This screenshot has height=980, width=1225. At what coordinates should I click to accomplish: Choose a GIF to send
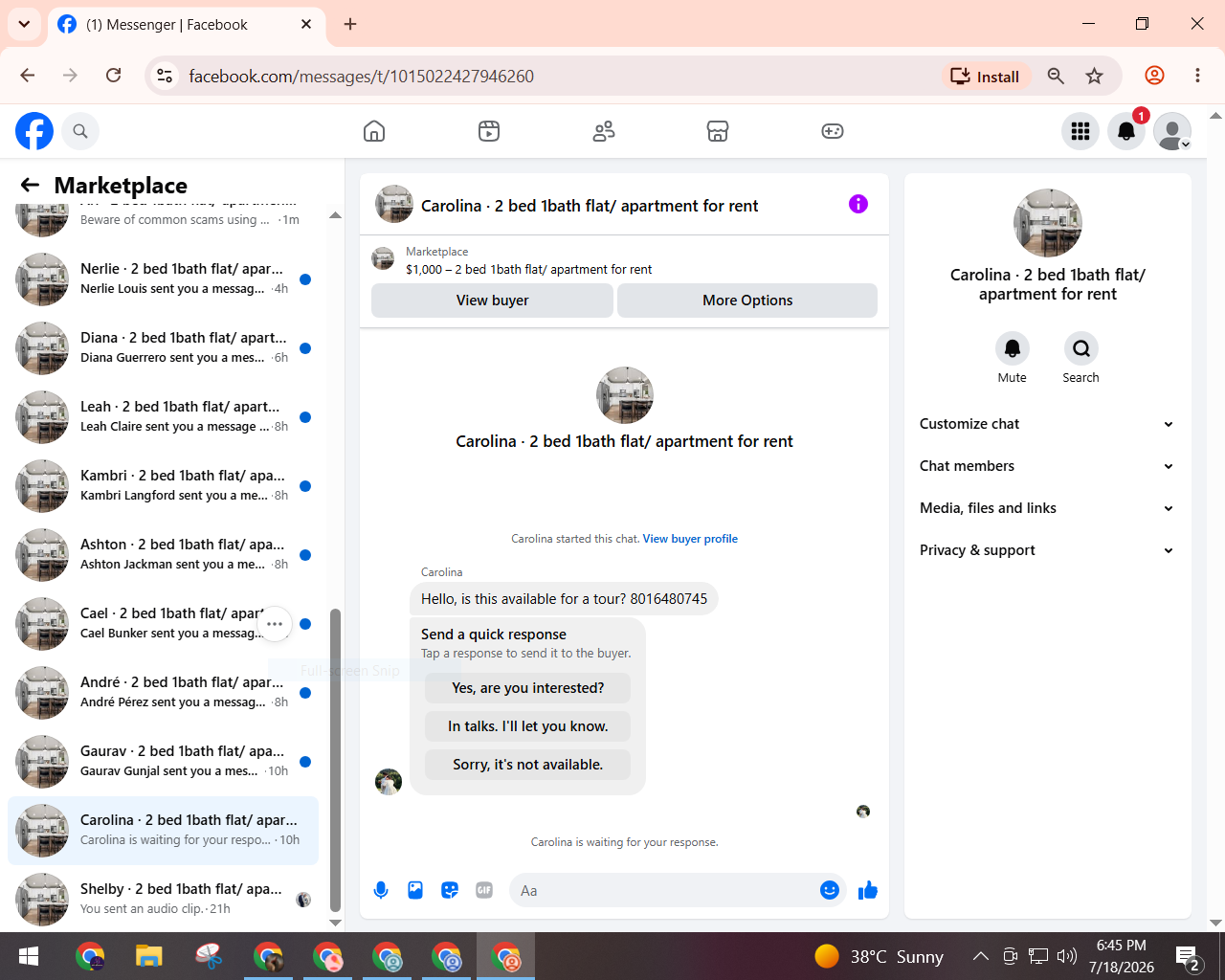click(484, 890)
